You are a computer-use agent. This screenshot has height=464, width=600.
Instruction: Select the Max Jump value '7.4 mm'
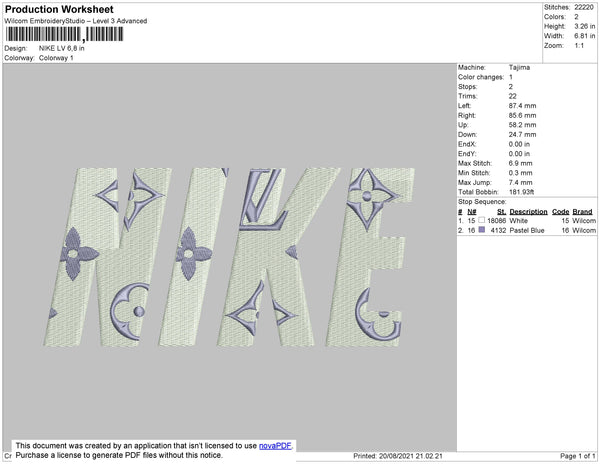click(520, 182)
